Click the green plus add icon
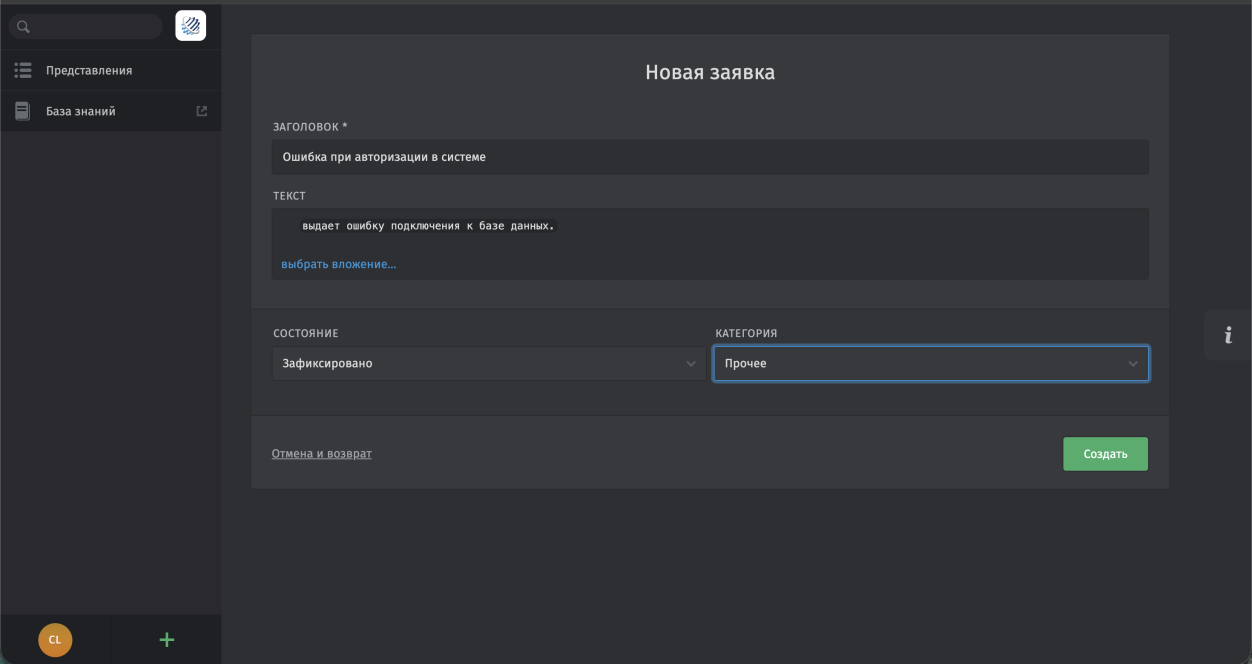The height and width of the screenshot is (664, 1252). tap(167, 639)
